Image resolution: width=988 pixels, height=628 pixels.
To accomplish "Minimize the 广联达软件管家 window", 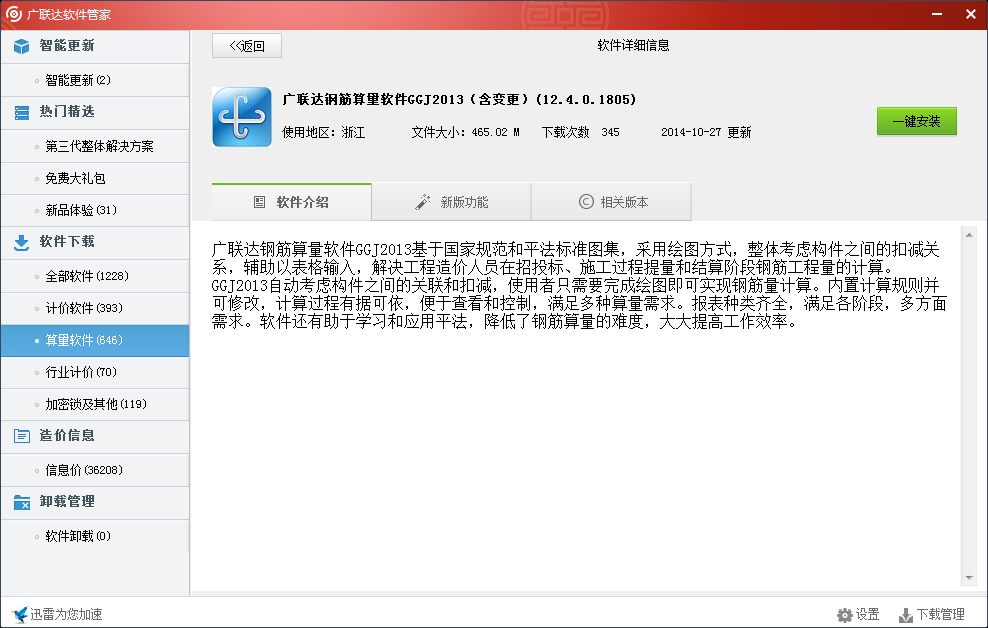I will click(x=937, y=14).
